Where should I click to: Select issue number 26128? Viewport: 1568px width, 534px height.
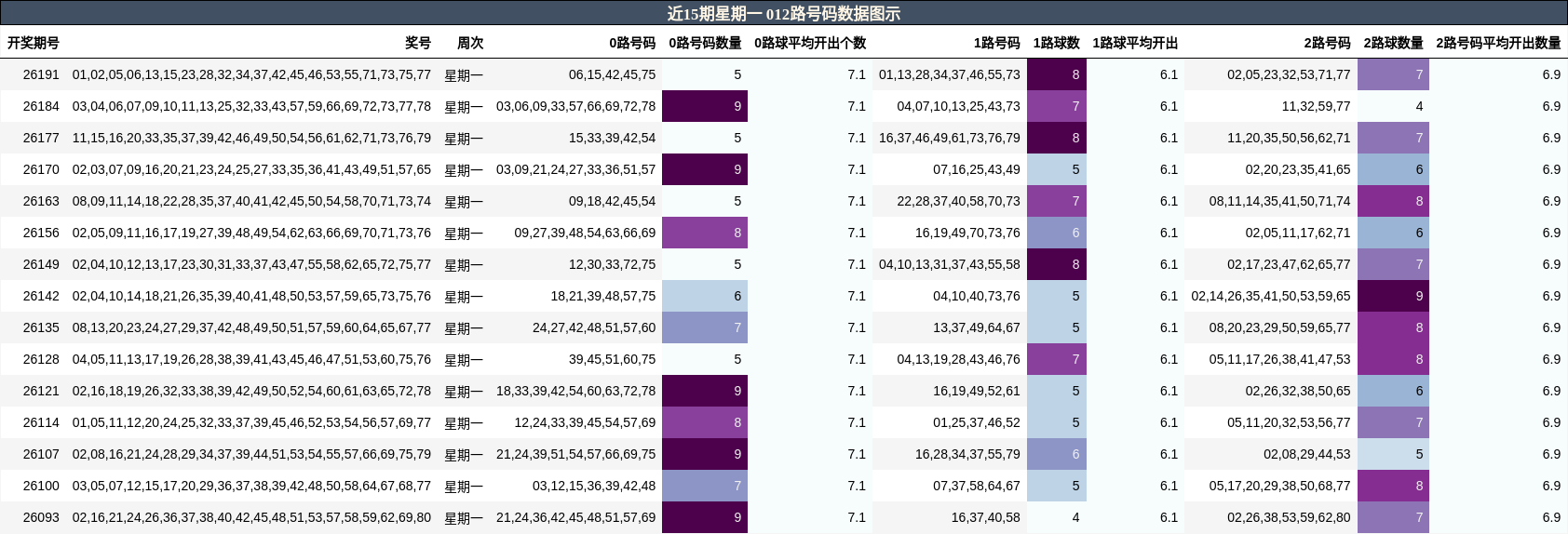coord(41,359)
